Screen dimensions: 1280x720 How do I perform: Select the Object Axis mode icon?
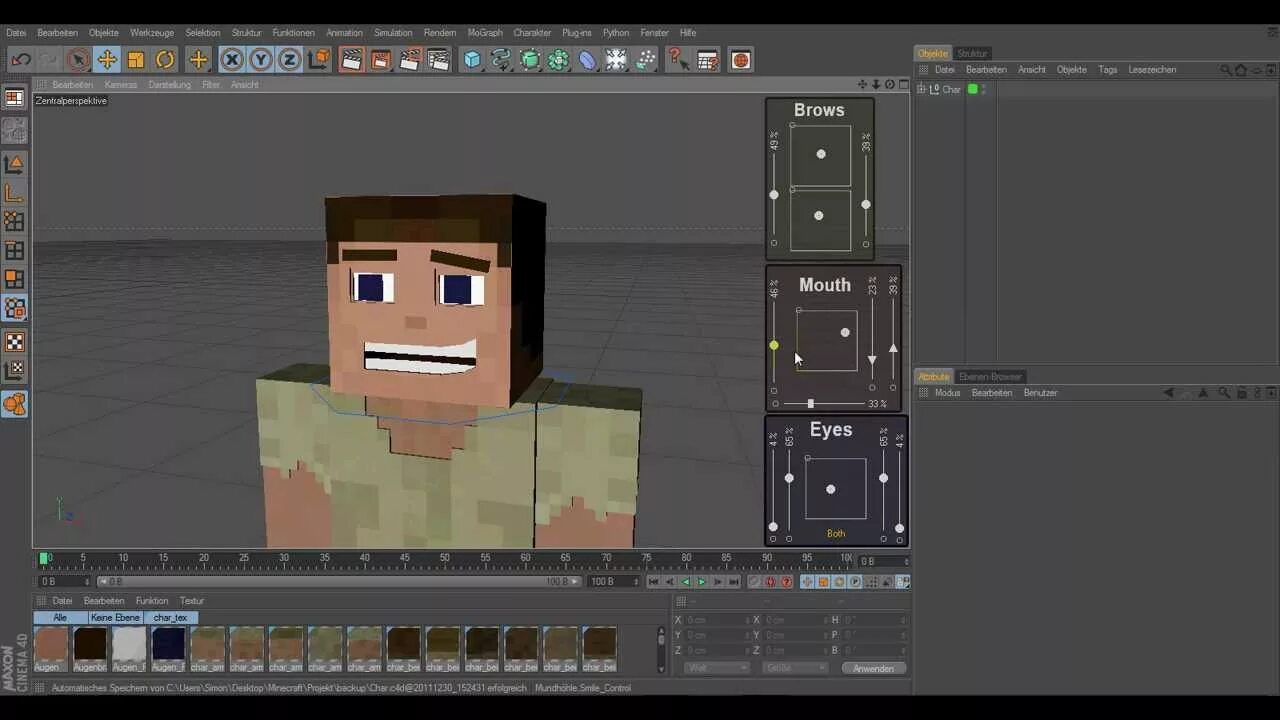tap(14, 193)
